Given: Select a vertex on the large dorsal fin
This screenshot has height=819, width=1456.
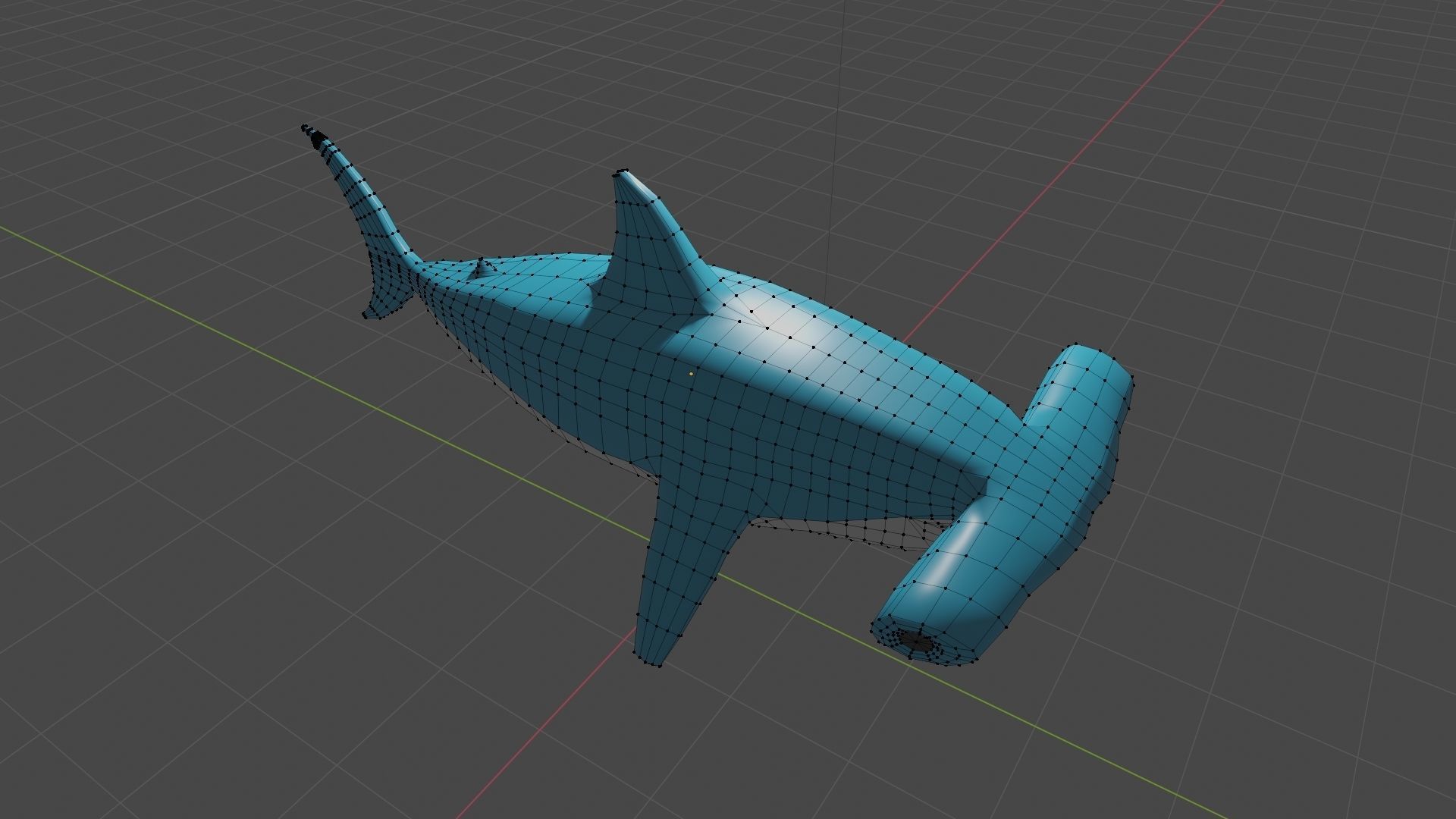Looking at the screenshot, I should pos(658,198).
